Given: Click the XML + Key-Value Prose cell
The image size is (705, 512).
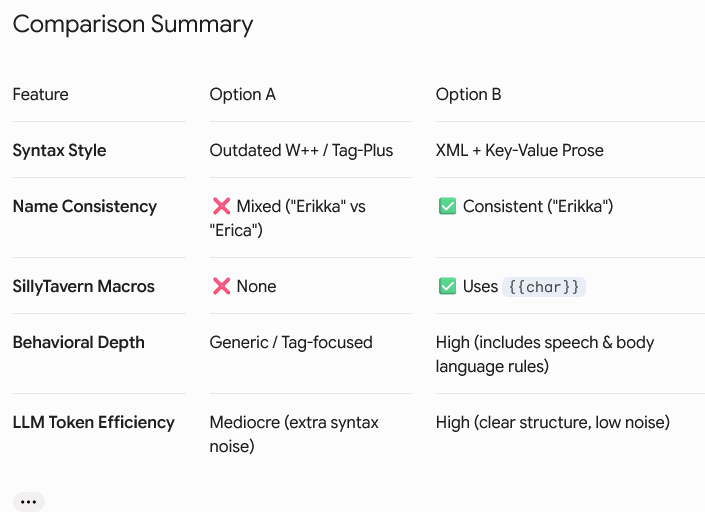Looking at the screenshot, I should point(519,150).
